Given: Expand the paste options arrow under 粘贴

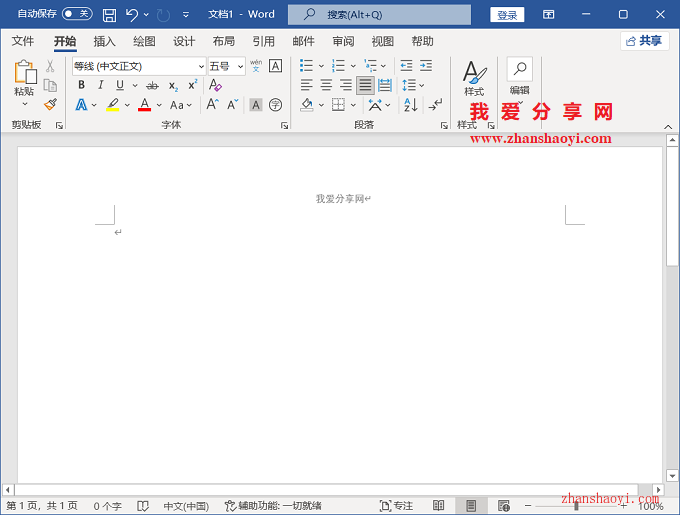Looking at the screenshot, I should tap(25, 104).
